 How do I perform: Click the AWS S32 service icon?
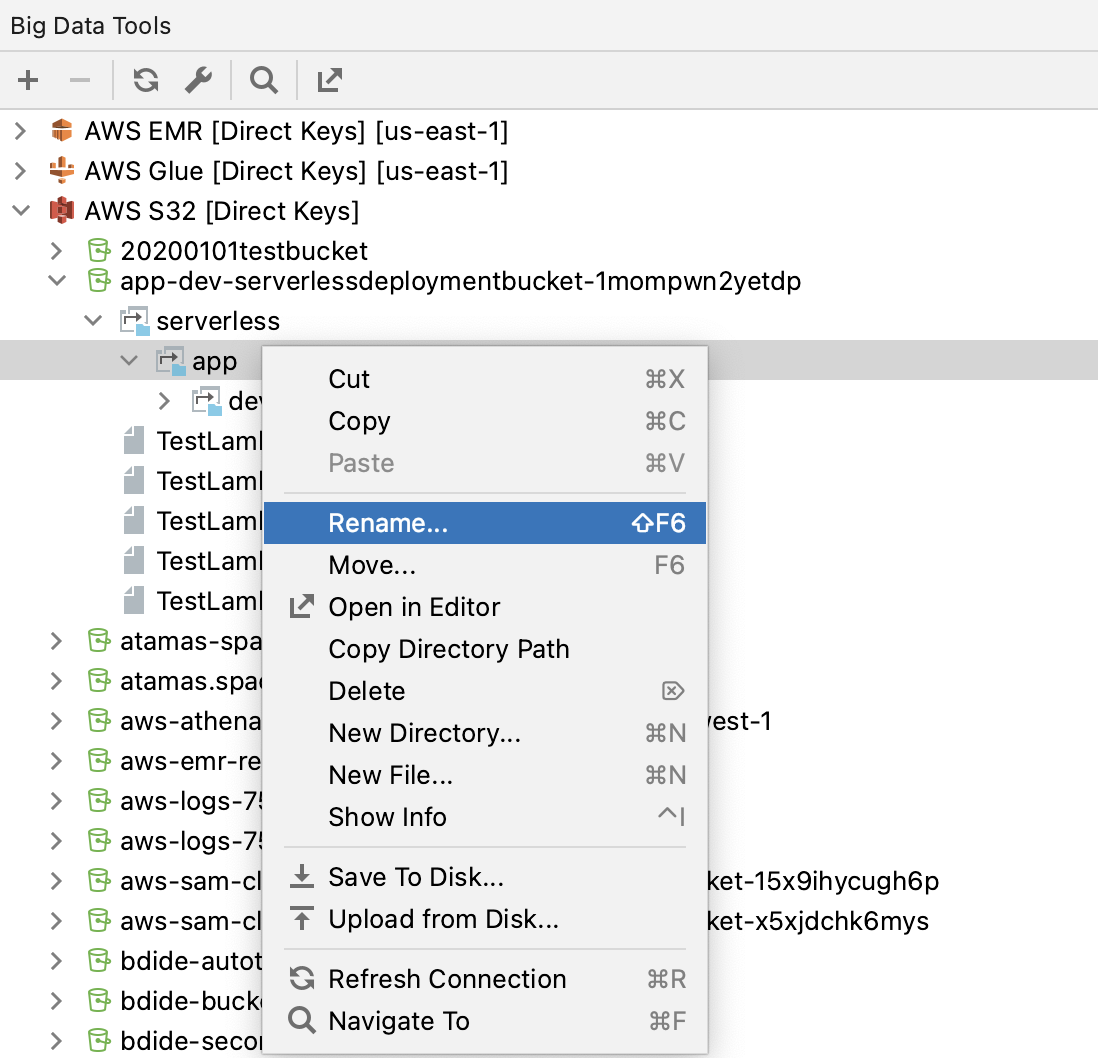click(x=62, y=210)
